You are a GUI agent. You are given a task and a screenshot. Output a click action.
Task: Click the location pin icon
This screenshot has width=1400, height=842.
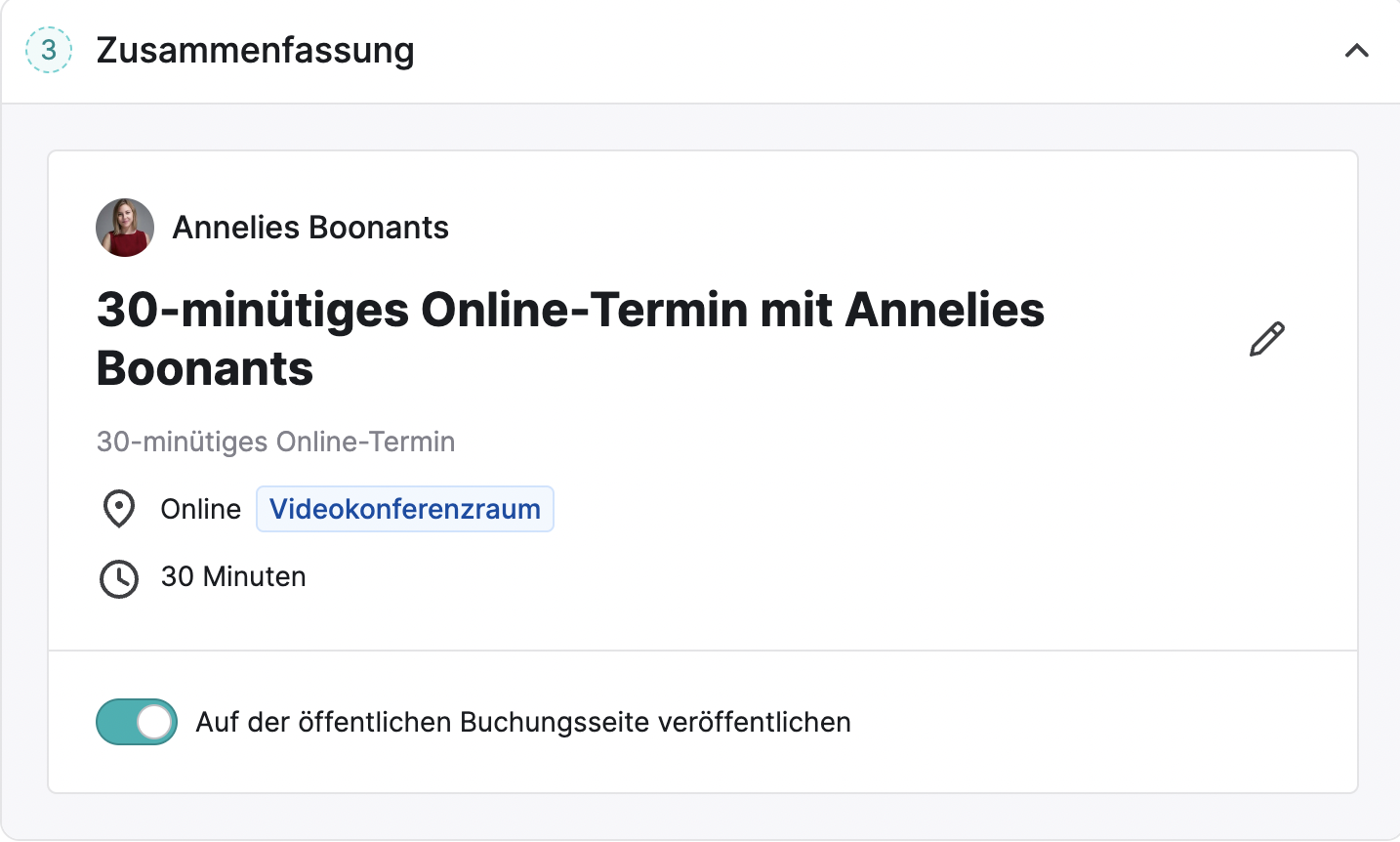point(119,509)
